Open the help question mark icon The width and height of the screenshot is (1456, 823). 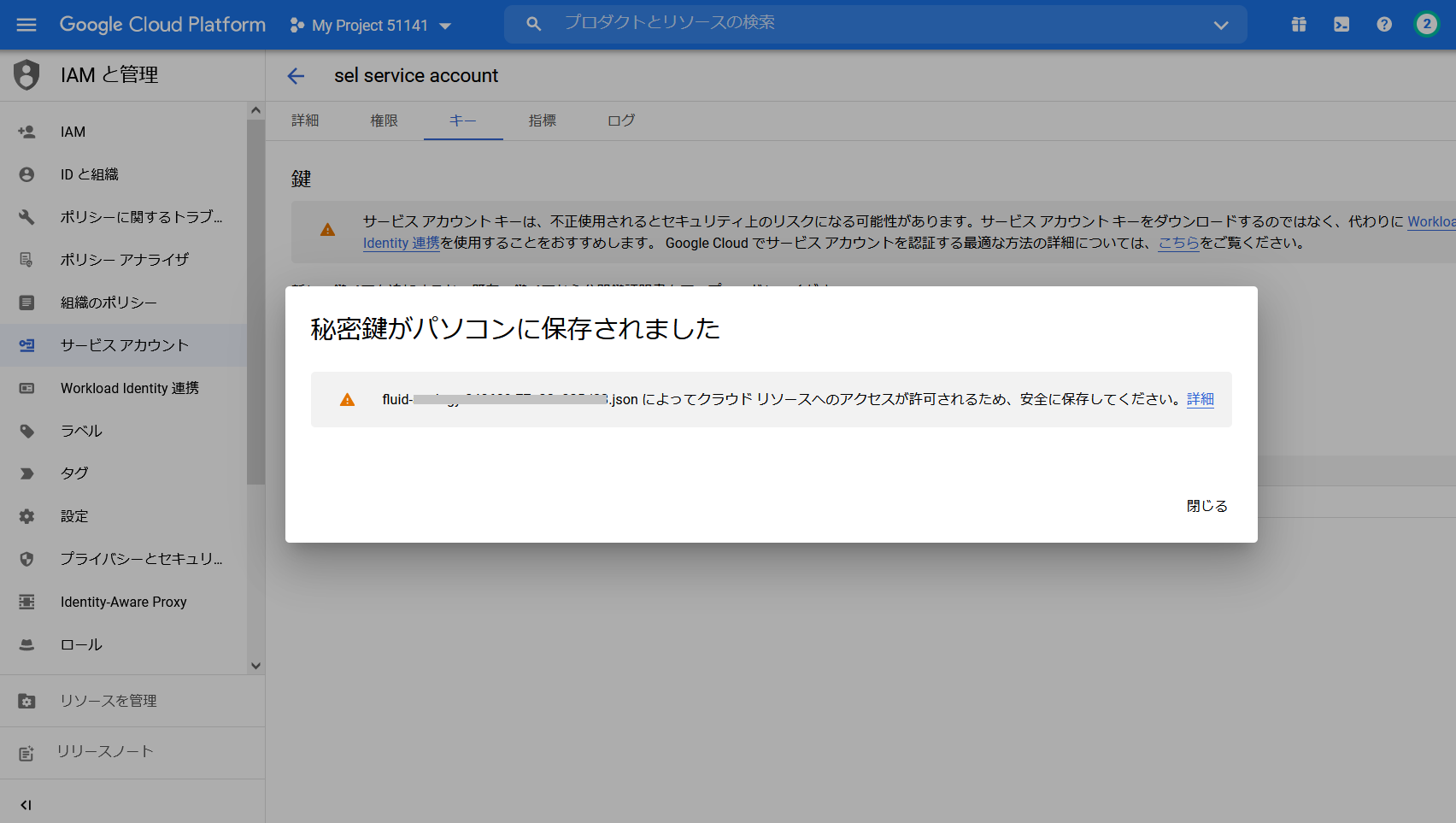click(x=1384, y=25)
